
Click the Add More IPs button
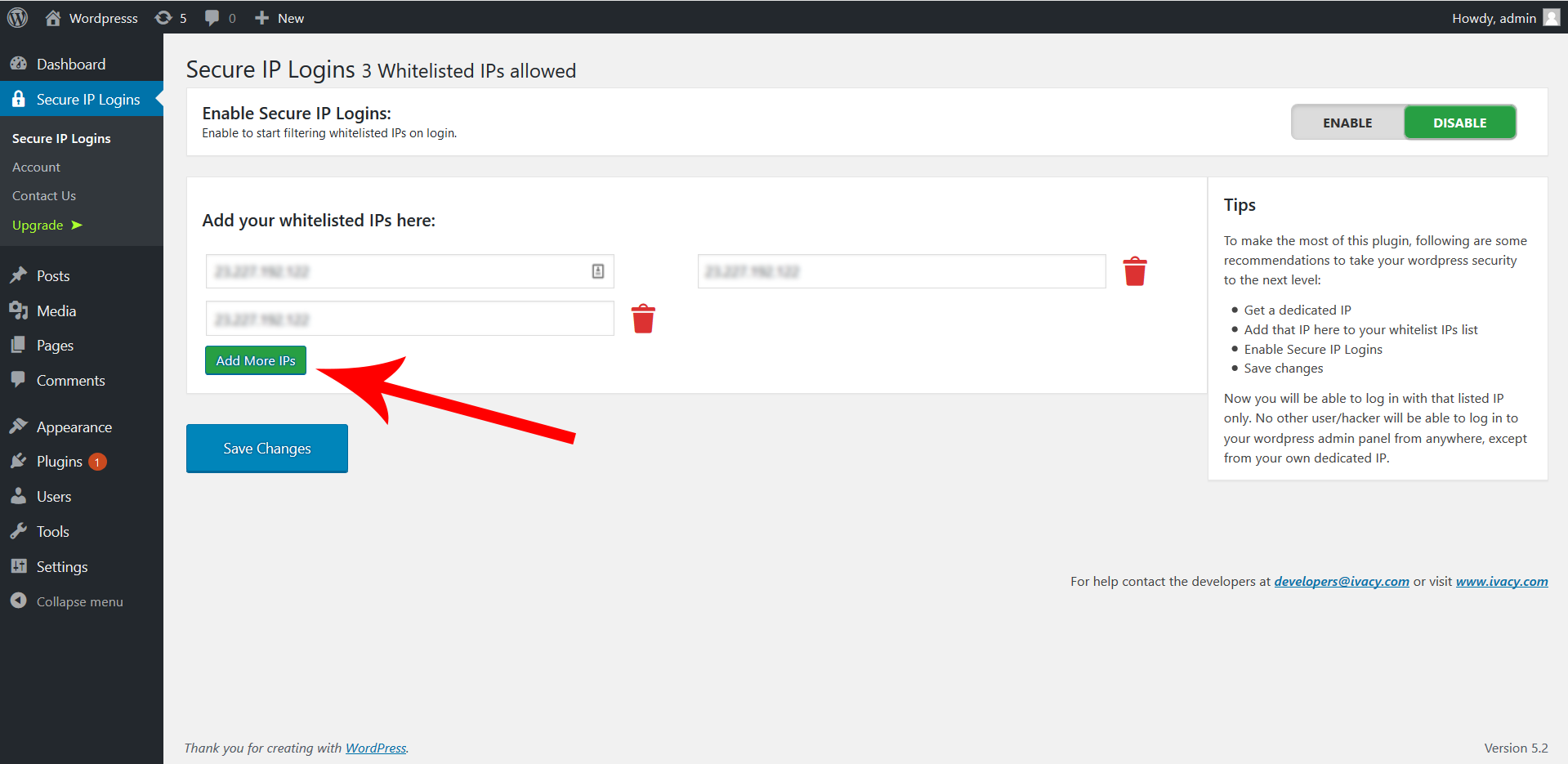pyautogui.click(x=255, y=360)
